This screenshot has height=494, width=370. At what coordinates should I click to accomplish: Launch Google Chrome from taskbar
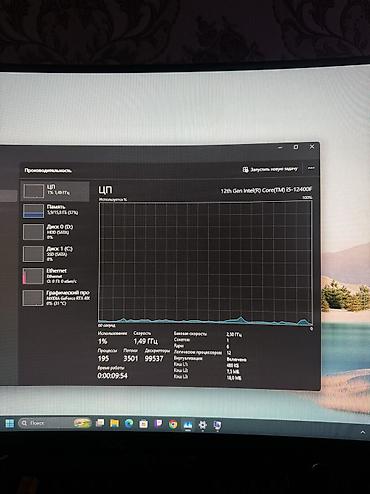(x=173, y=424)
